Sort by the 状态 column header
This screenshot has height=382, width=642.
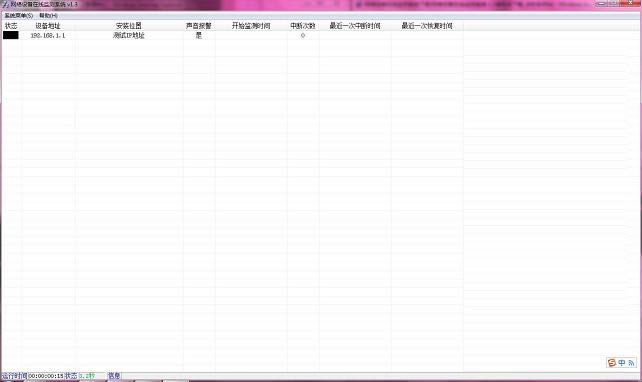11,26
